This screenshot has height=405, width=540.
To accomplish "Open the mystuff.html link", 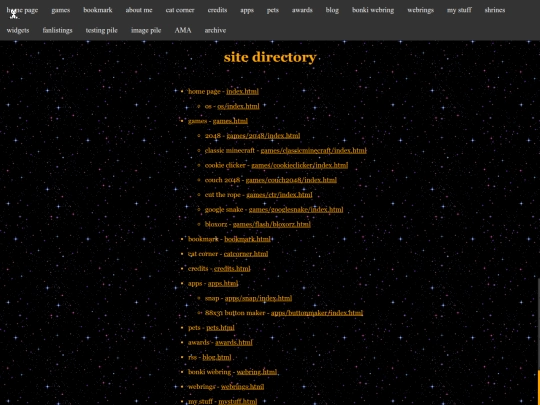I will (x=238, y=401).
